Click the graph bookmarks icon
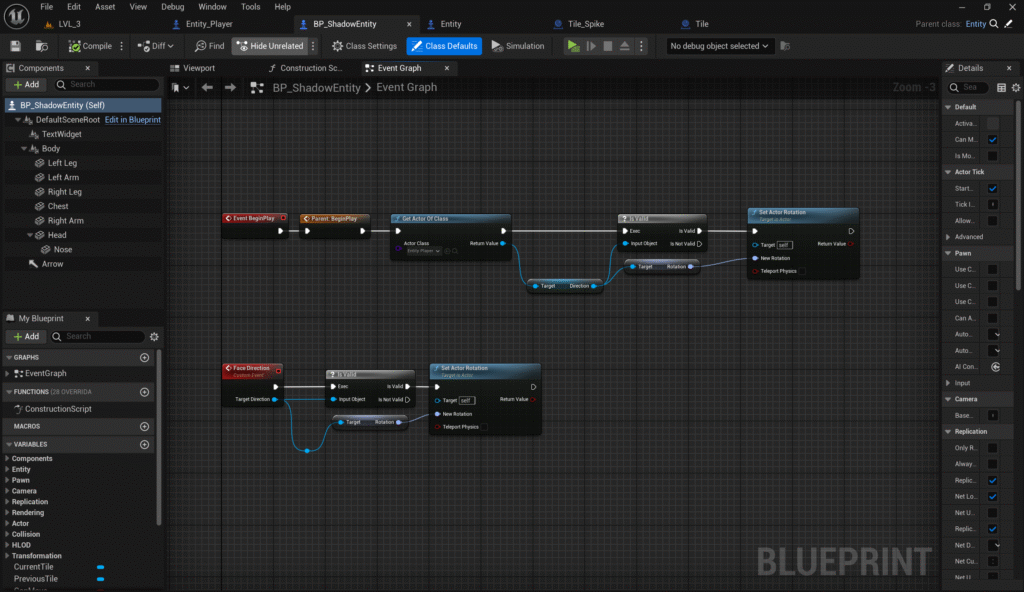 [179, 88]
